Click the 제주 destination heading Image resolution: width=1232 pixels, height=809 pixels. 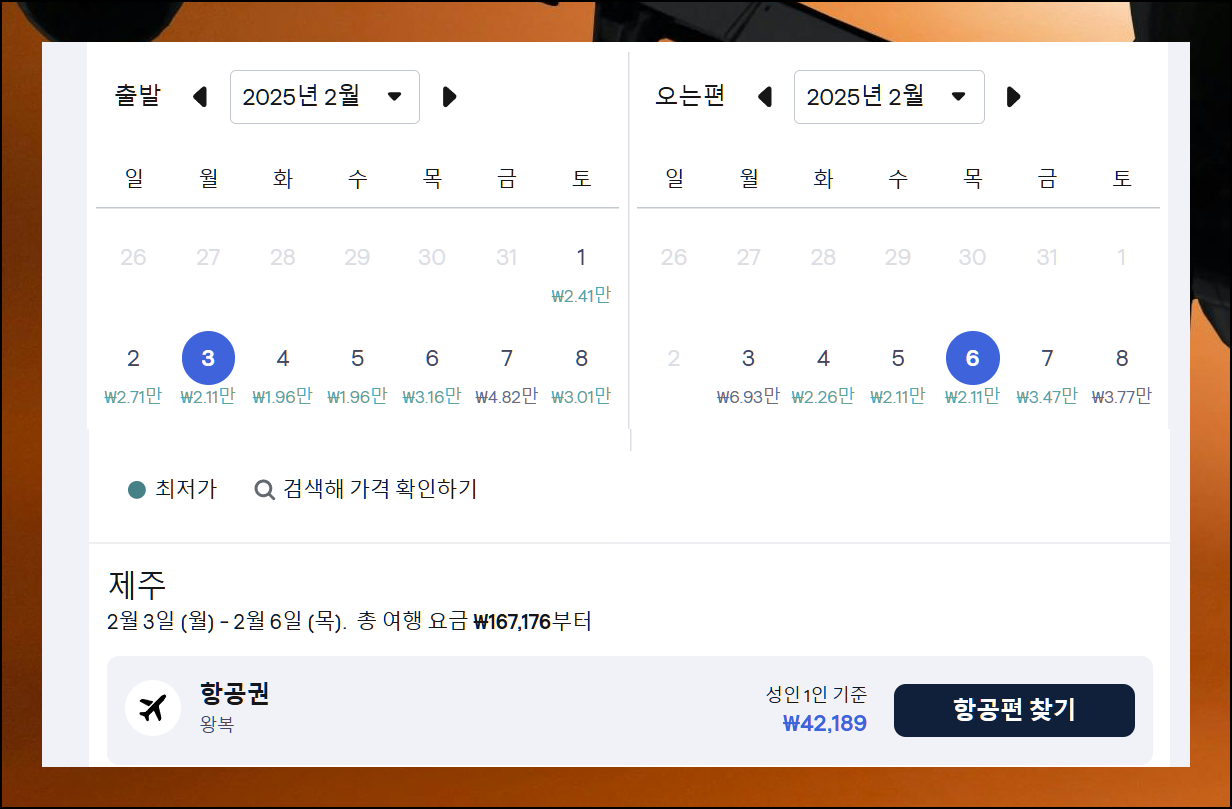pos(136,584)
